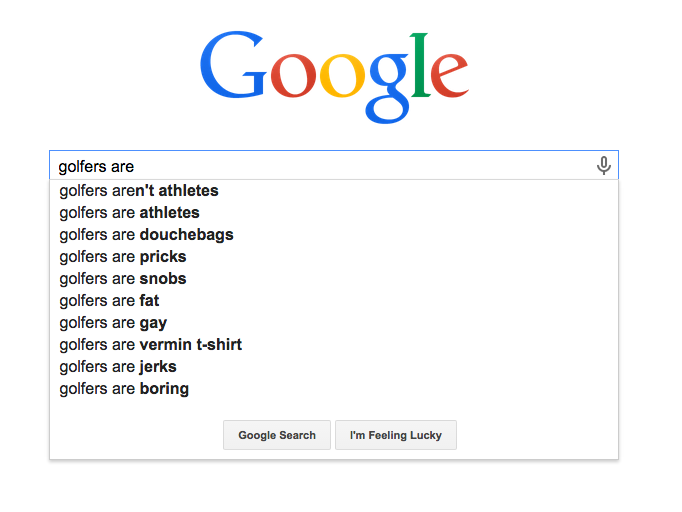Viewport: 682px width, 512px height.
Task: Select autocomplete entry 'golfers are fat'
Action: pyautogui.click(x=334, y=301)
